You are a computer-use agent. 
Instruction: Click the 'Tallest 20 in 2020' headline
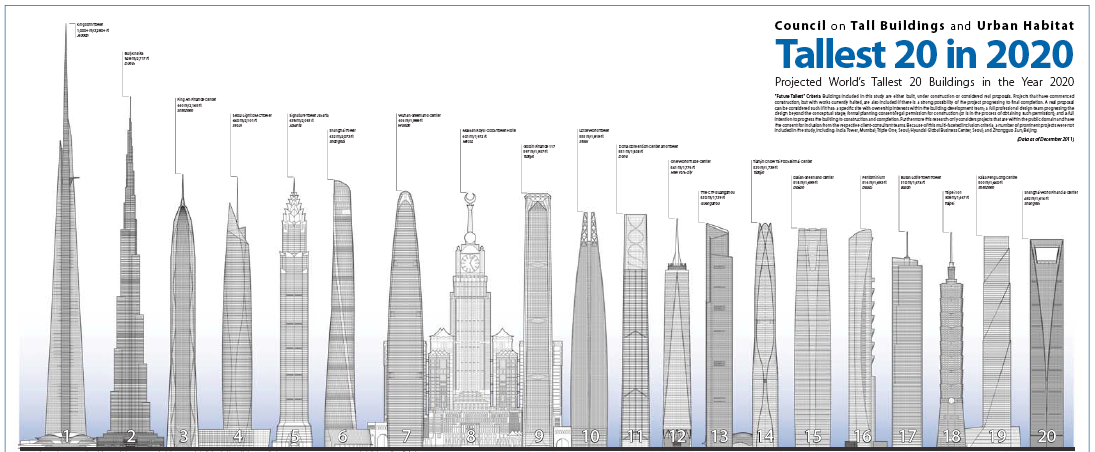coord(924,53)
